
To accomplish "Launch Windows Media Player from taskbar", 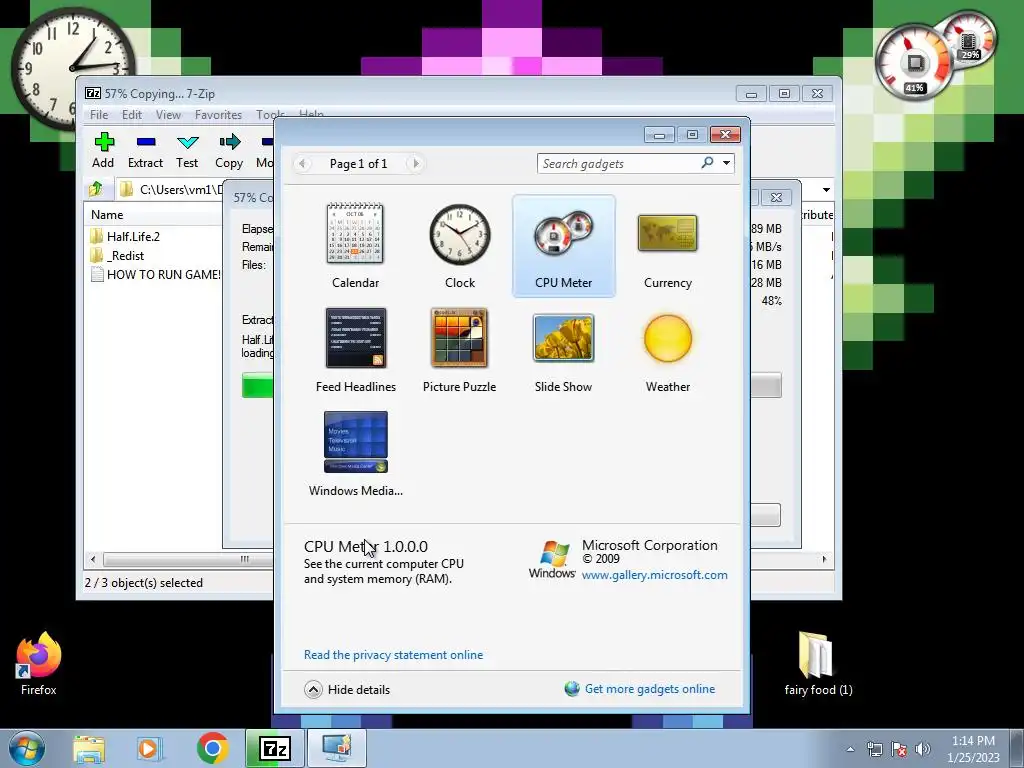I will tap(150, 748).
